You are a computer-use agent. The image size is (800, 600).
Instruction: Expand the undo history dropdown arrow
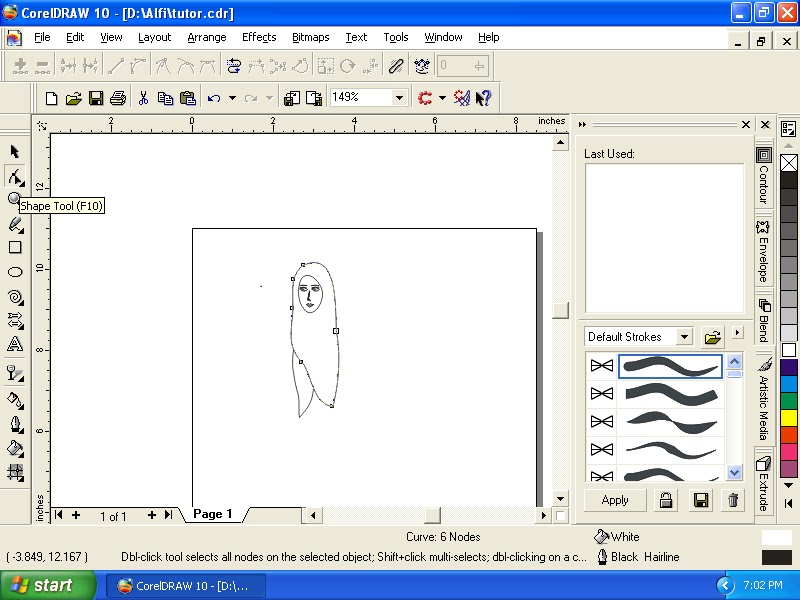click(232, 97)
